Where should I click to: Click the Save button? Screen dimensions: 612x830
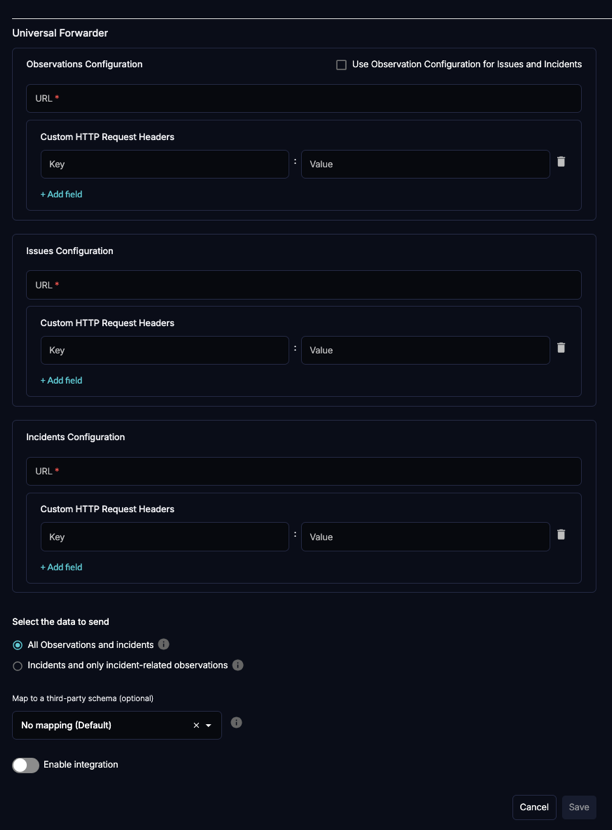[x=578, y=807]
